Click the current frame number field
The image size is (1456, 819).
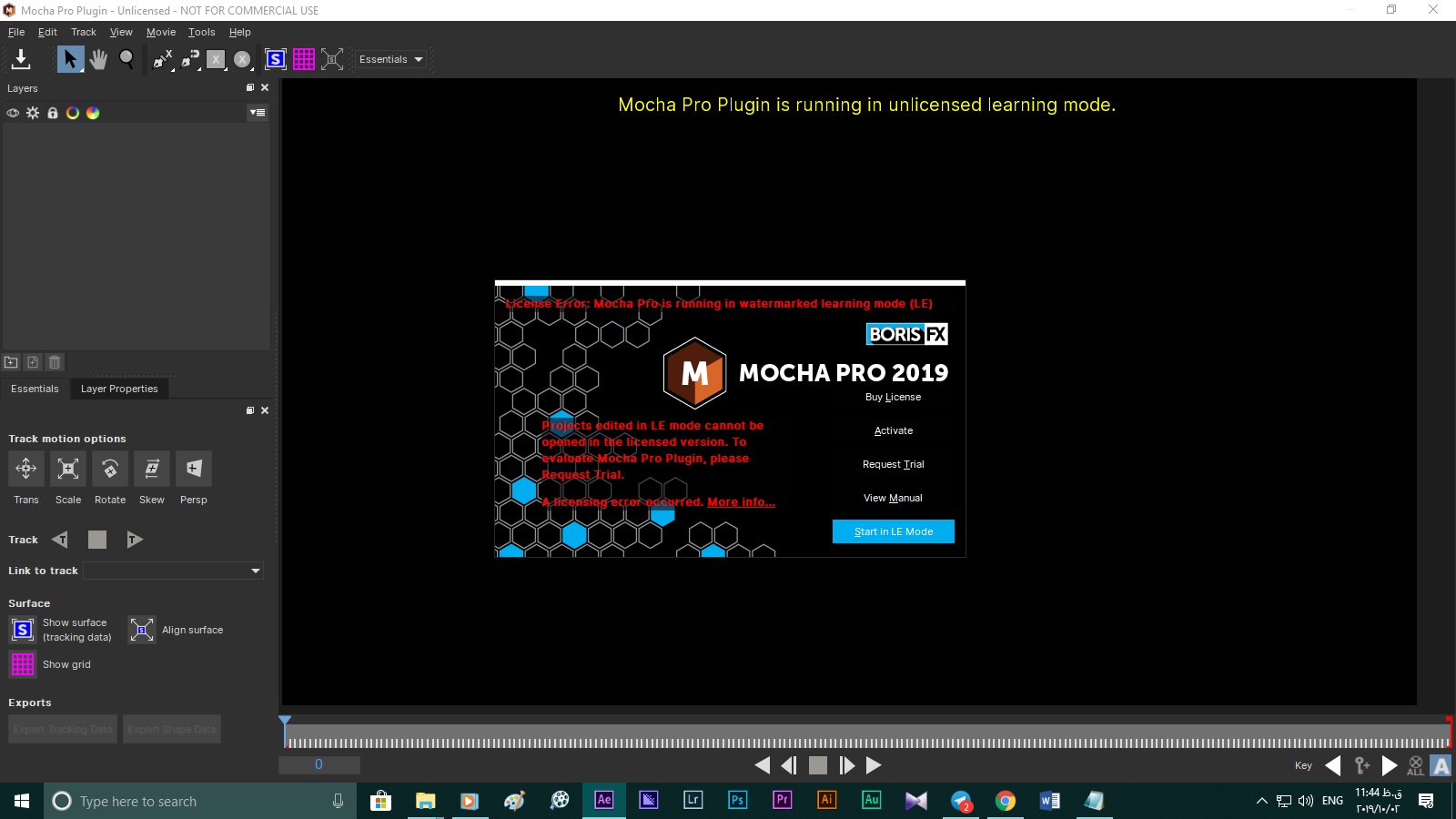319,764
